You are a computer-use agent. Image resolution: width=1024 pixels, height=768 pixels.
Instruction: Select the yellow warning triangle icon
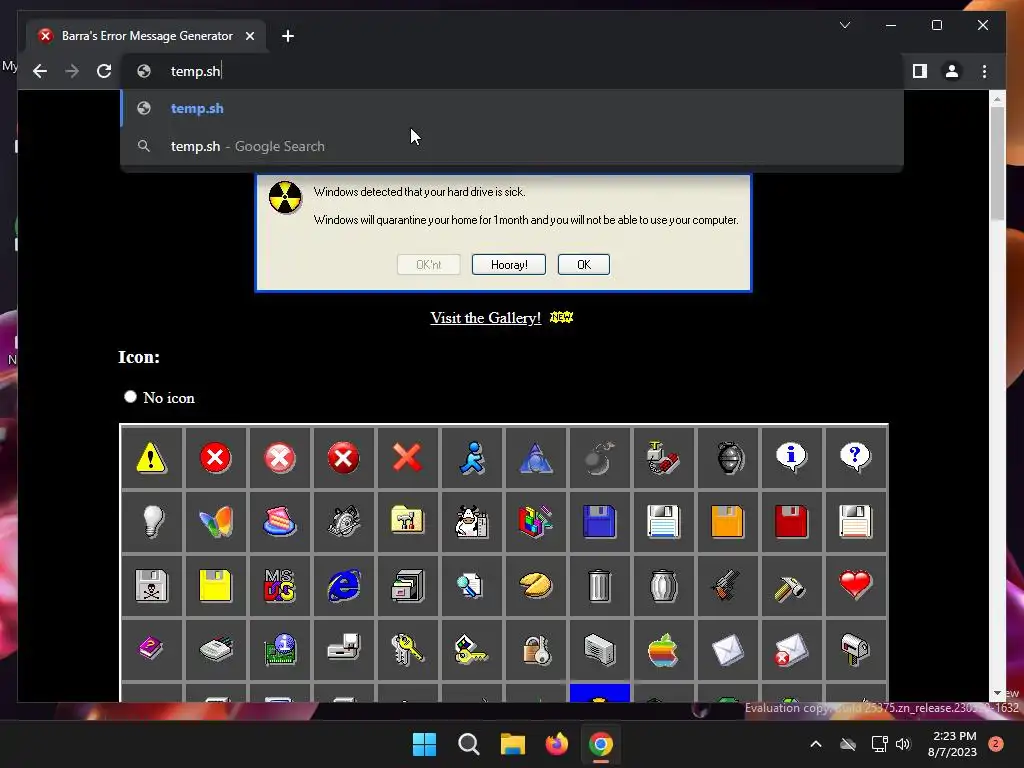pos(151,457)
